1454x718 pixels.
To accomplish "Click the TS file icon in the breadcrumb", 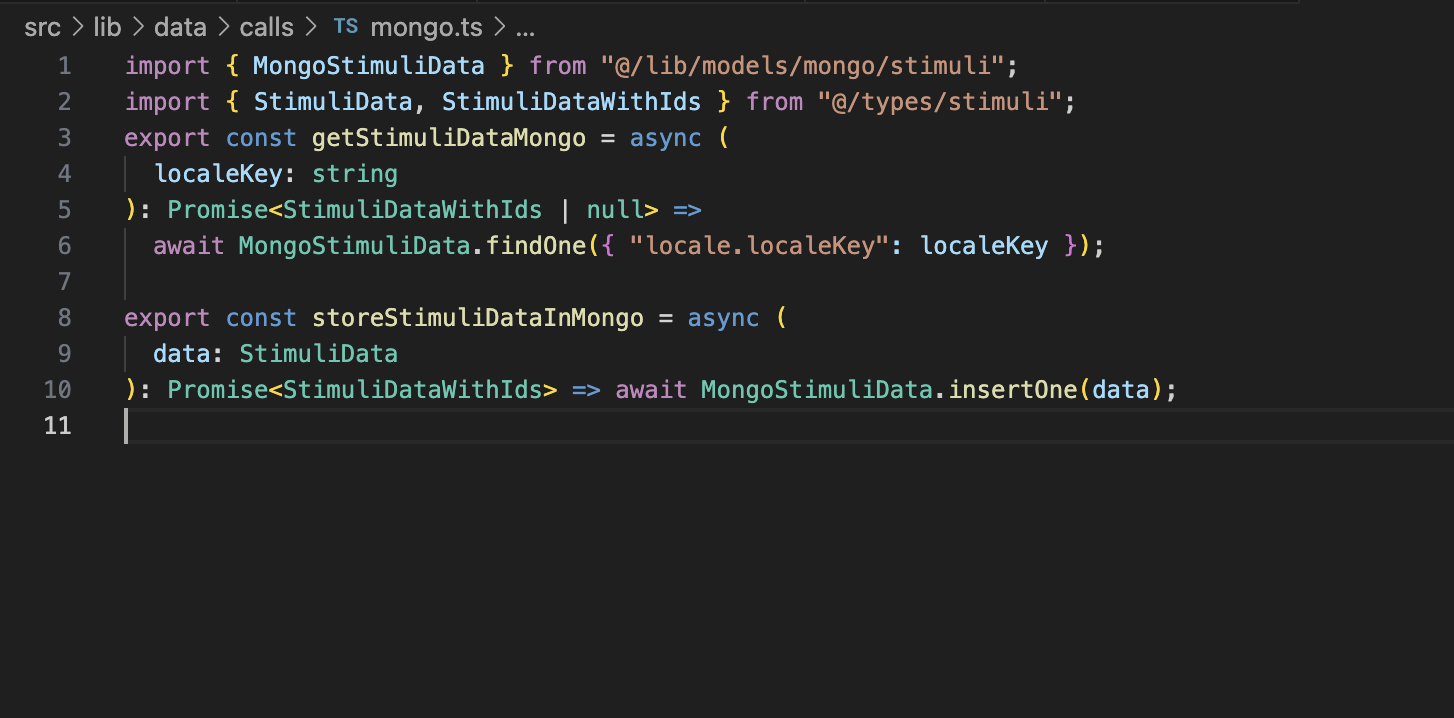I will point(345,26).
